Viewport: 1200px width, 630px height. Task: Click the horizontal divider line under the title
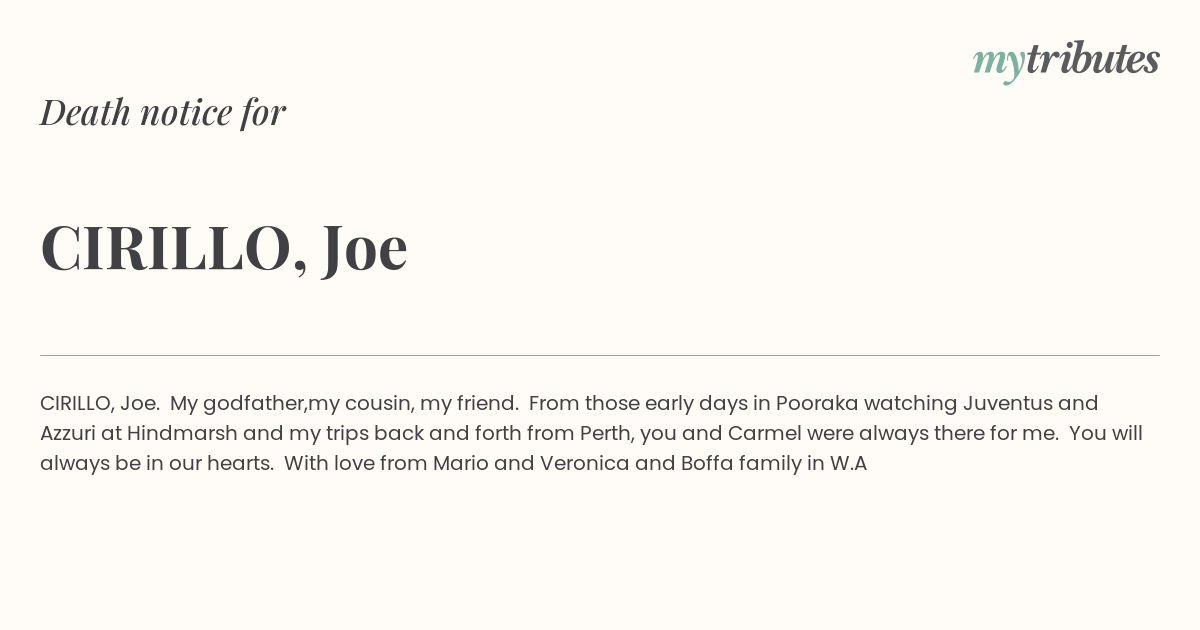[600, 355]
